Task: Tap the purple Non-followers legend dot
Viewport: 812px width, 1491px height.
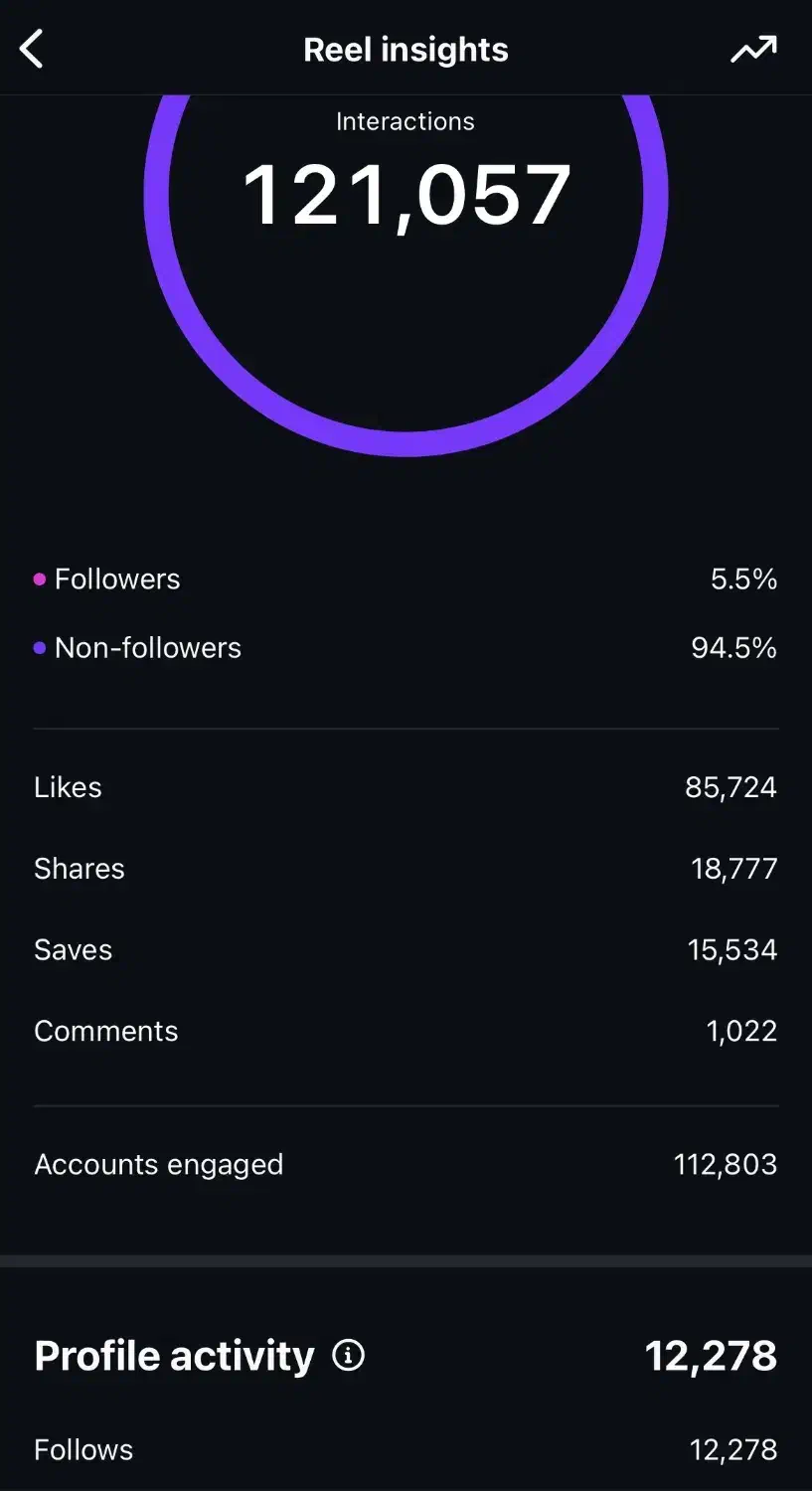Action: click(40, 648)
